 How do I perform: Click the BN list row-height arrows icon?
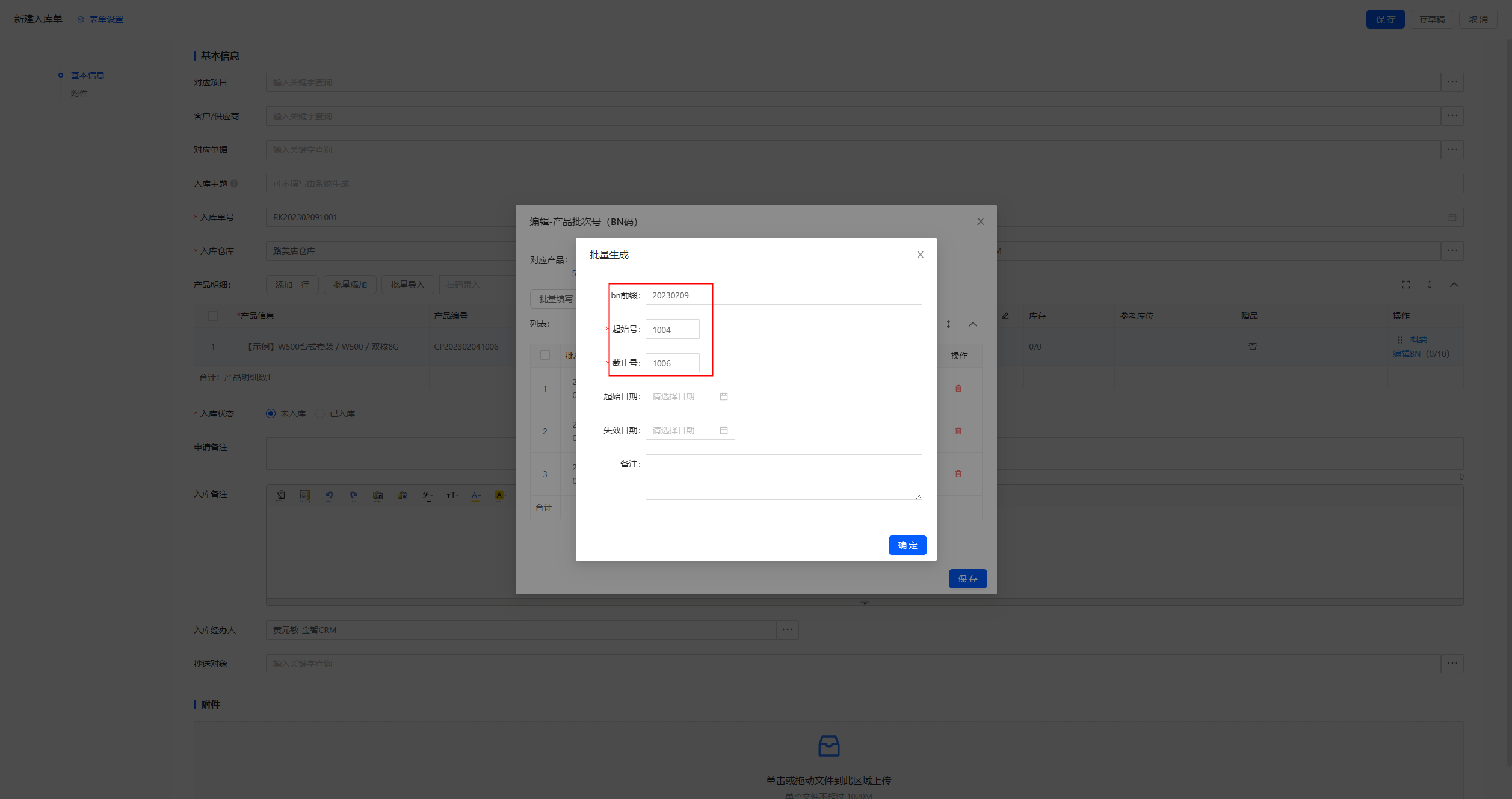948,324
